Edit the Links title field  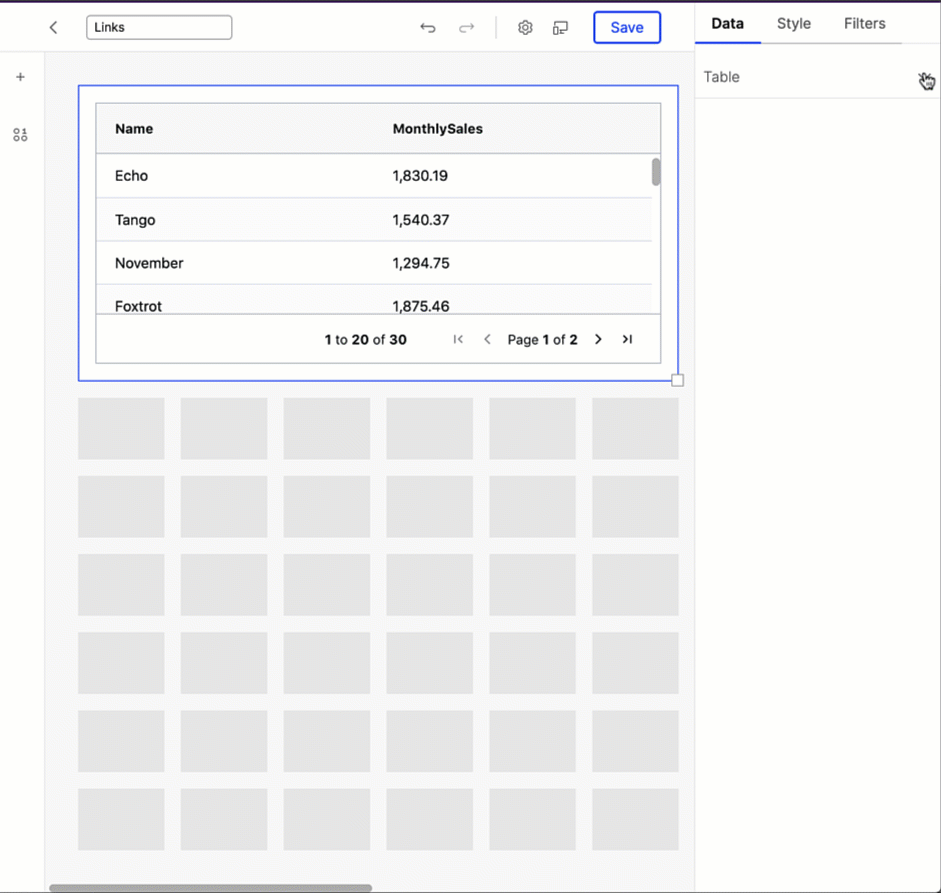[x=158, y=26]
